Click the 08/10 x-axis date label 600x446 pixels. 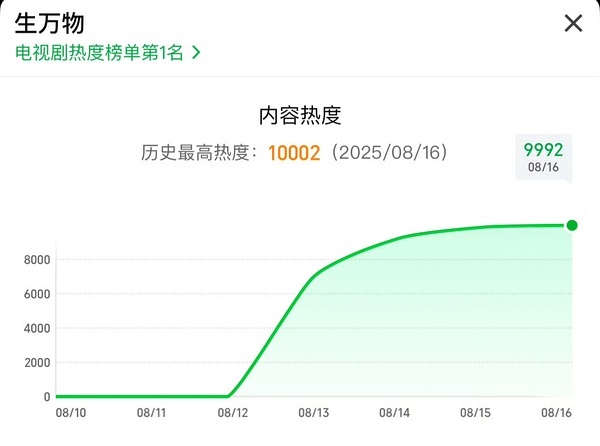(71, 413)
